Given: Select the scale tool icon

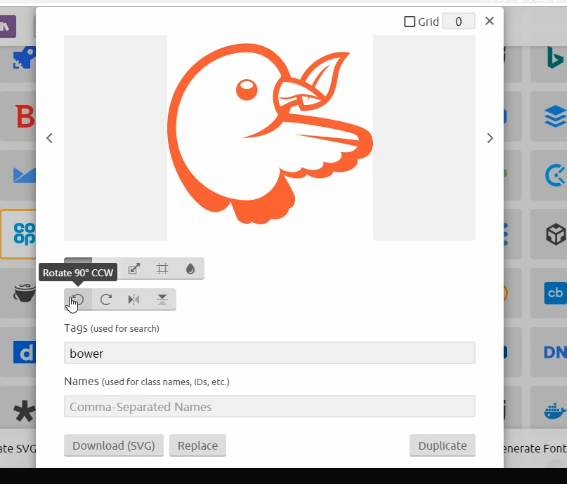Looking at the screenshot, I should (x=134, y=269).
